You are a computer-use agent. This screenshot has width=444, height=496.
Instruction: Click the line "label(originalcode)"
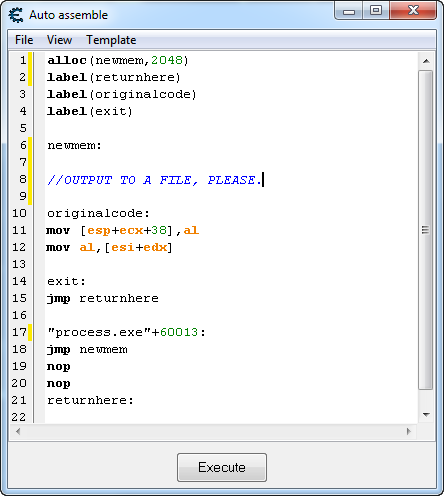(122, 94)
